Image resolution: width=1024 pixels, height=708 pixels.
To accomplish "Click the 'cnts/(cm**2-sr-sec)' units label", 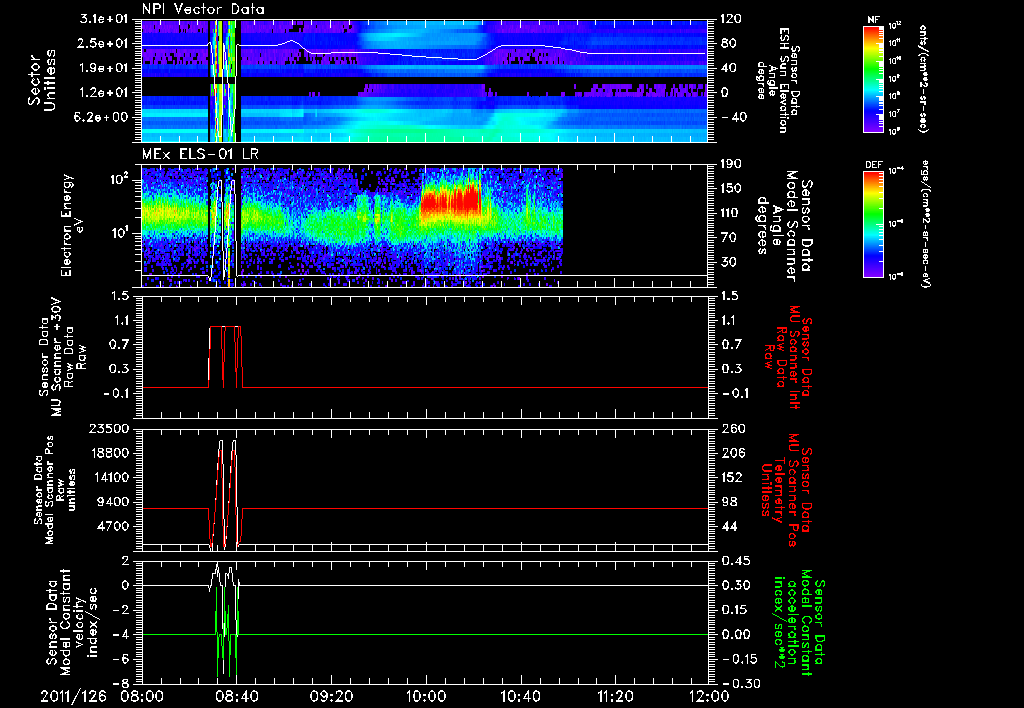I will click(x=923, y=79).
